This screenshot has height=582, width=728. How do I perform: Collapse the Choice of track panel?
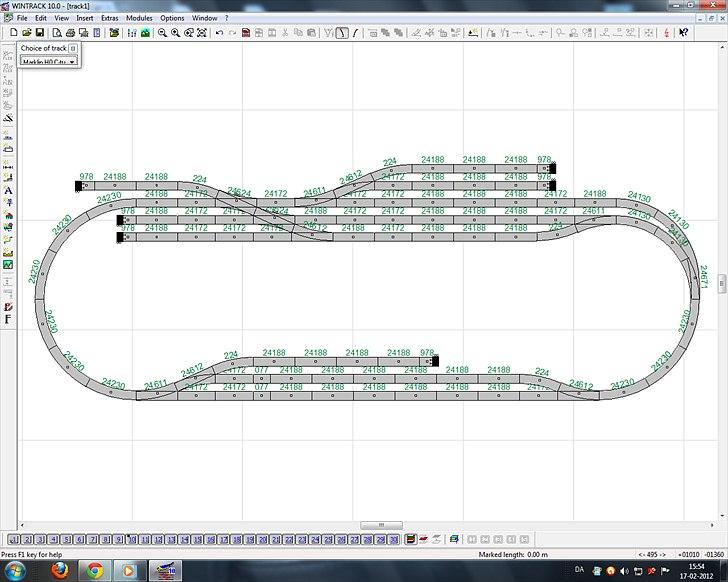pos(73,48)
